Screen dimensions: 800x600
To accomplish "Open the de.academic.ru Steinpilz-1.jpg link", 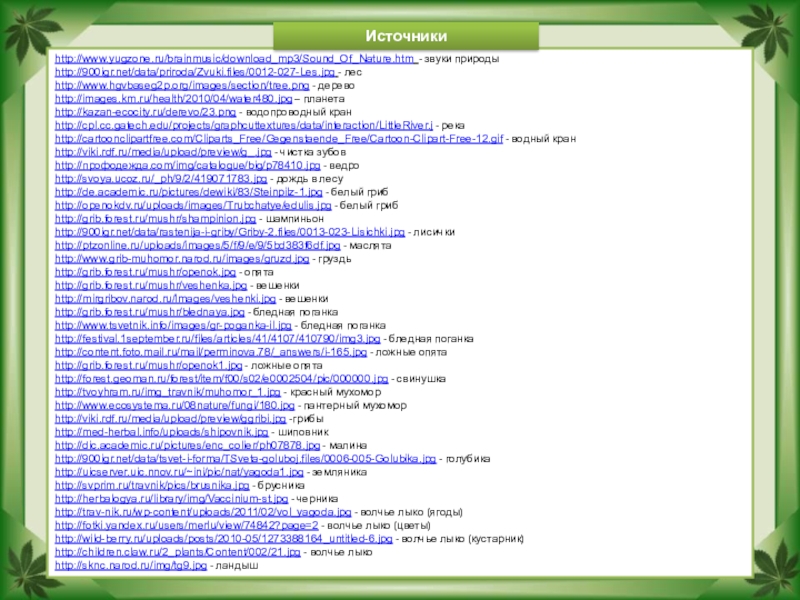I will 189,191.
